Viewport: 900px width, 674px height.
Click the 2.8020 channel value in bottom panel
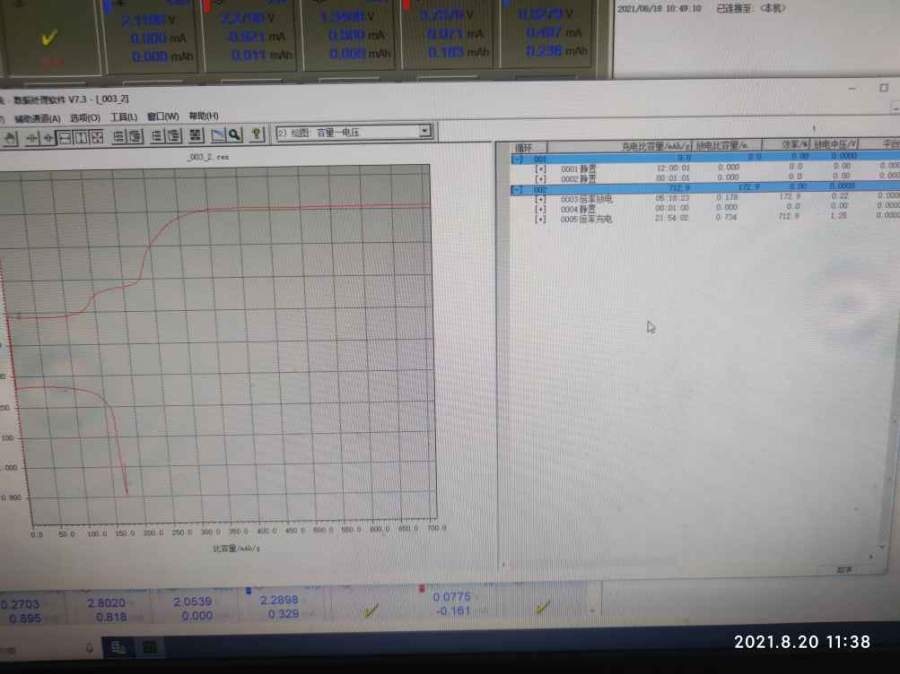[106, 603]
